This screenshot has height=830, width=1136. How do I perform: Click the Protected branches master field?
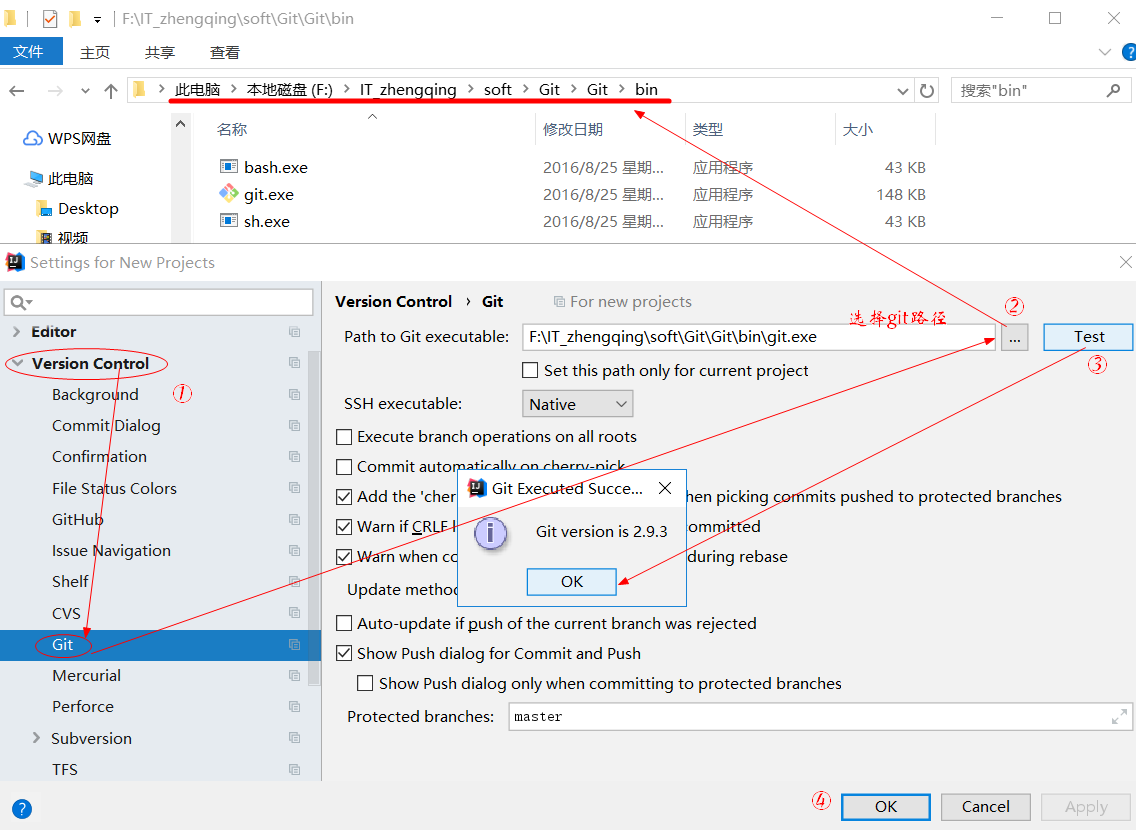click(x=820, y=716)
